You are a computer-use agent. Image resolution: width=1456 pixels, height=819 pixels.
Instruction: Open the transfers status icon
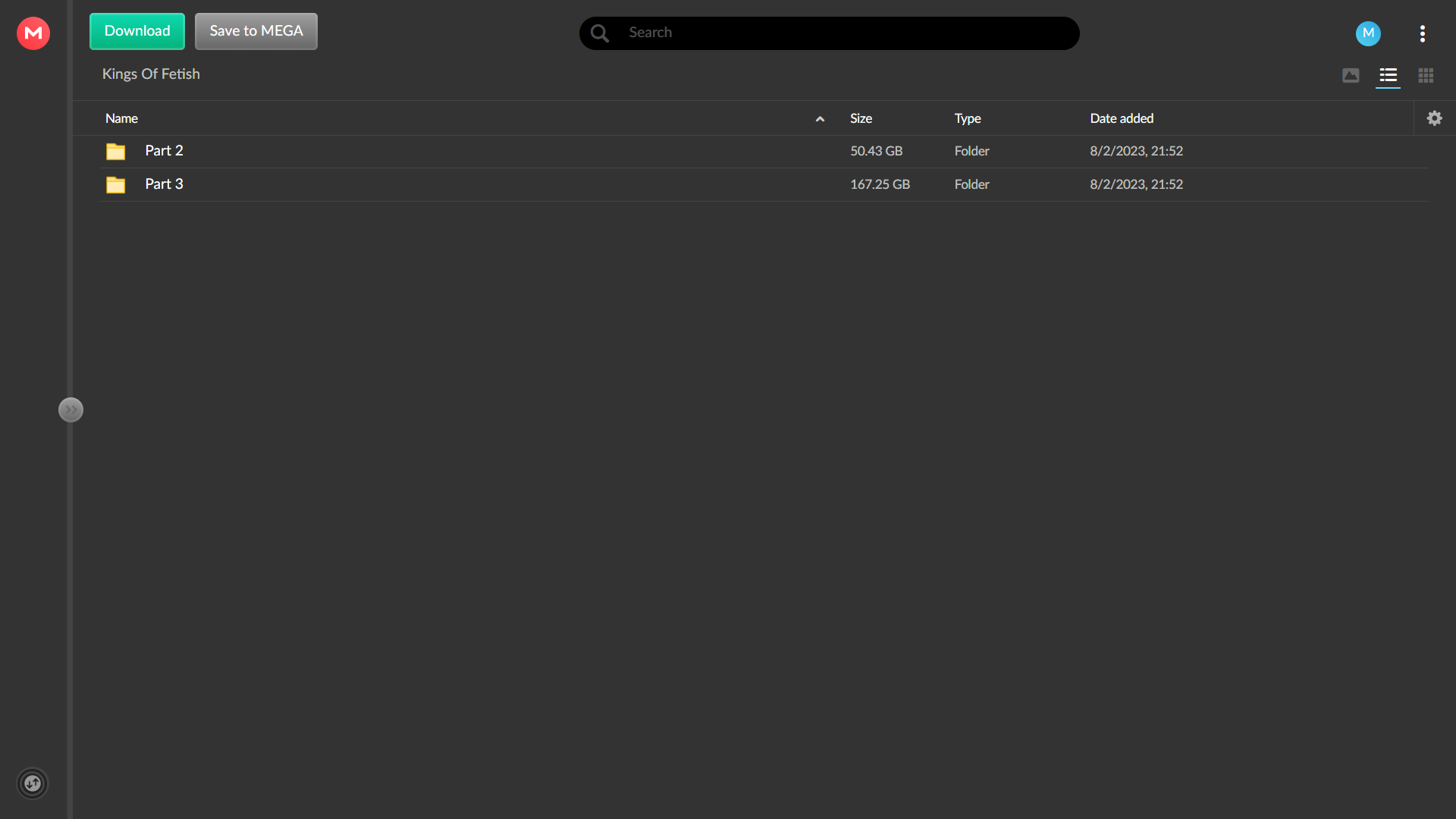pyautogui.click(x=33, y=783)
